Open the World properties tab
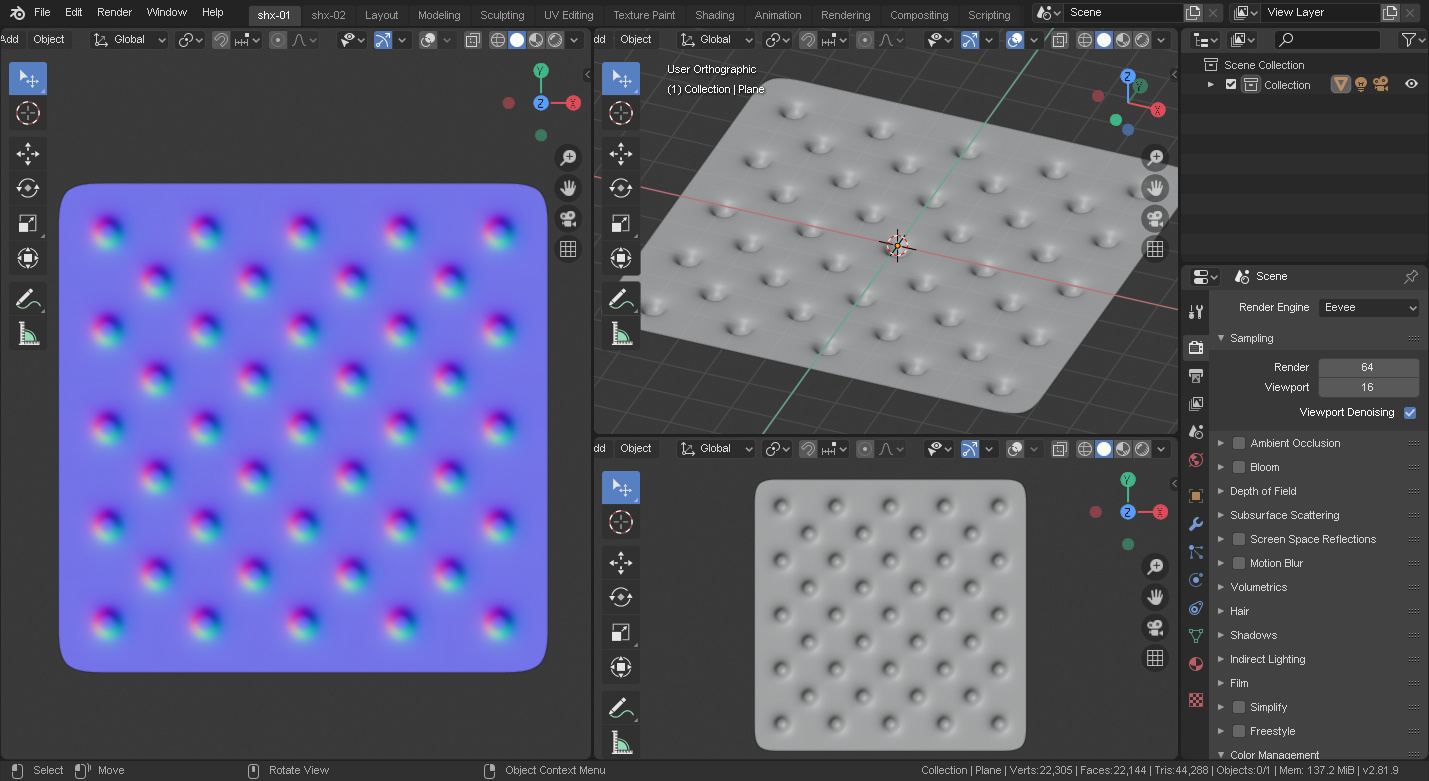This screenshot has width=1429, height=781. [1195, 460]
